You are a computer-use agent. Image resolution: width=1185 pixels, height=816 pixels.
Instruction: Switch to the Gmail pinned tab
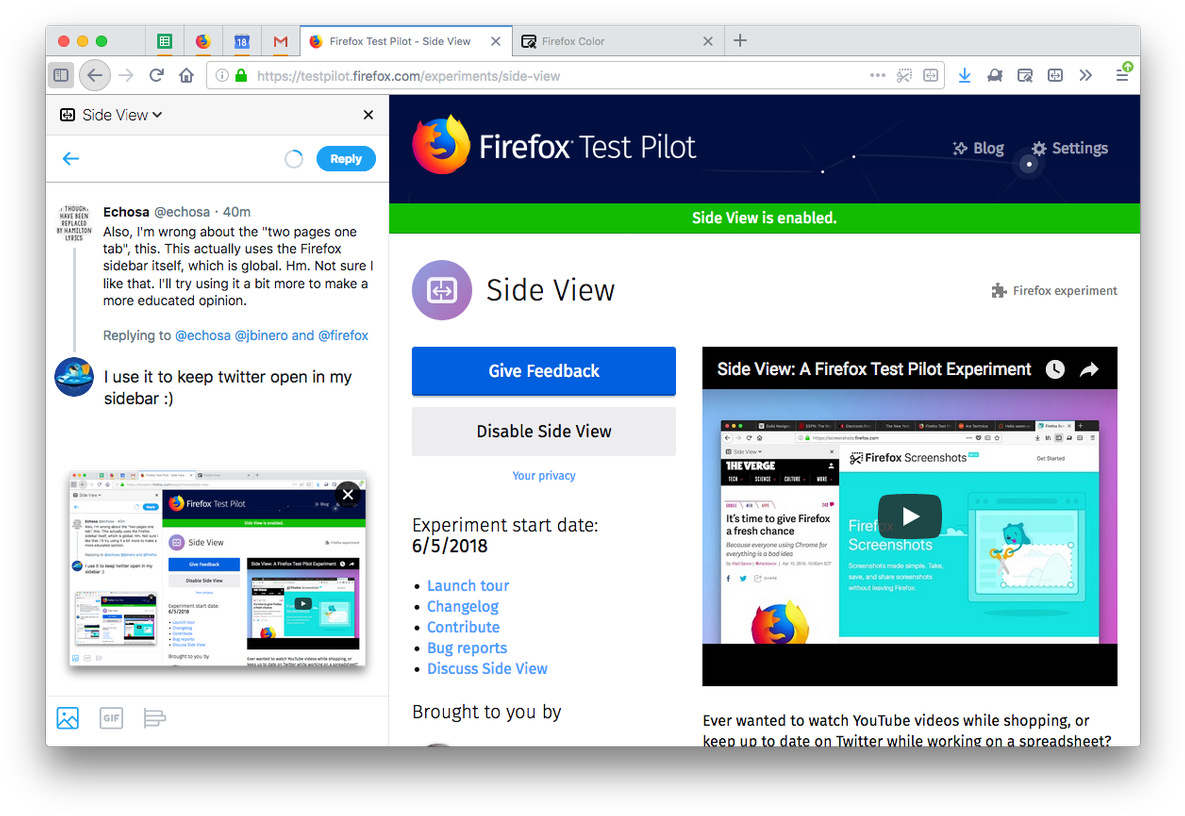[280, 42]
